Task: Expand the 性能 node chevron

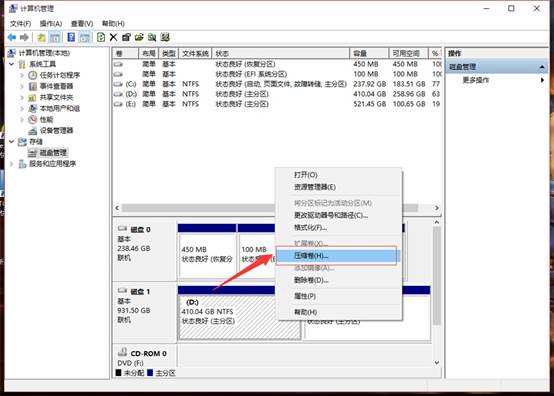Action: [x=22, y=119]
